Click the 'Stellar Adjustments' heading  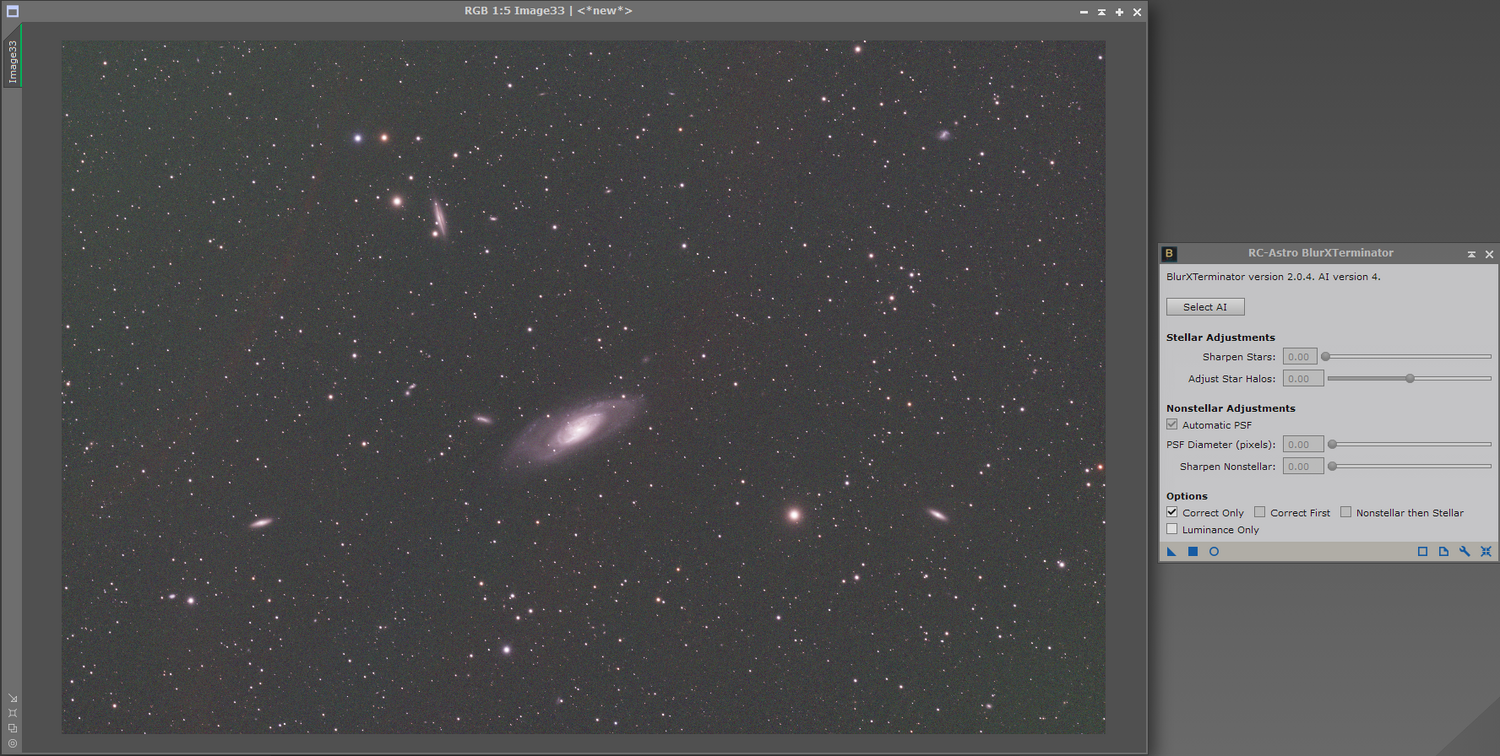pos(1220,338)
